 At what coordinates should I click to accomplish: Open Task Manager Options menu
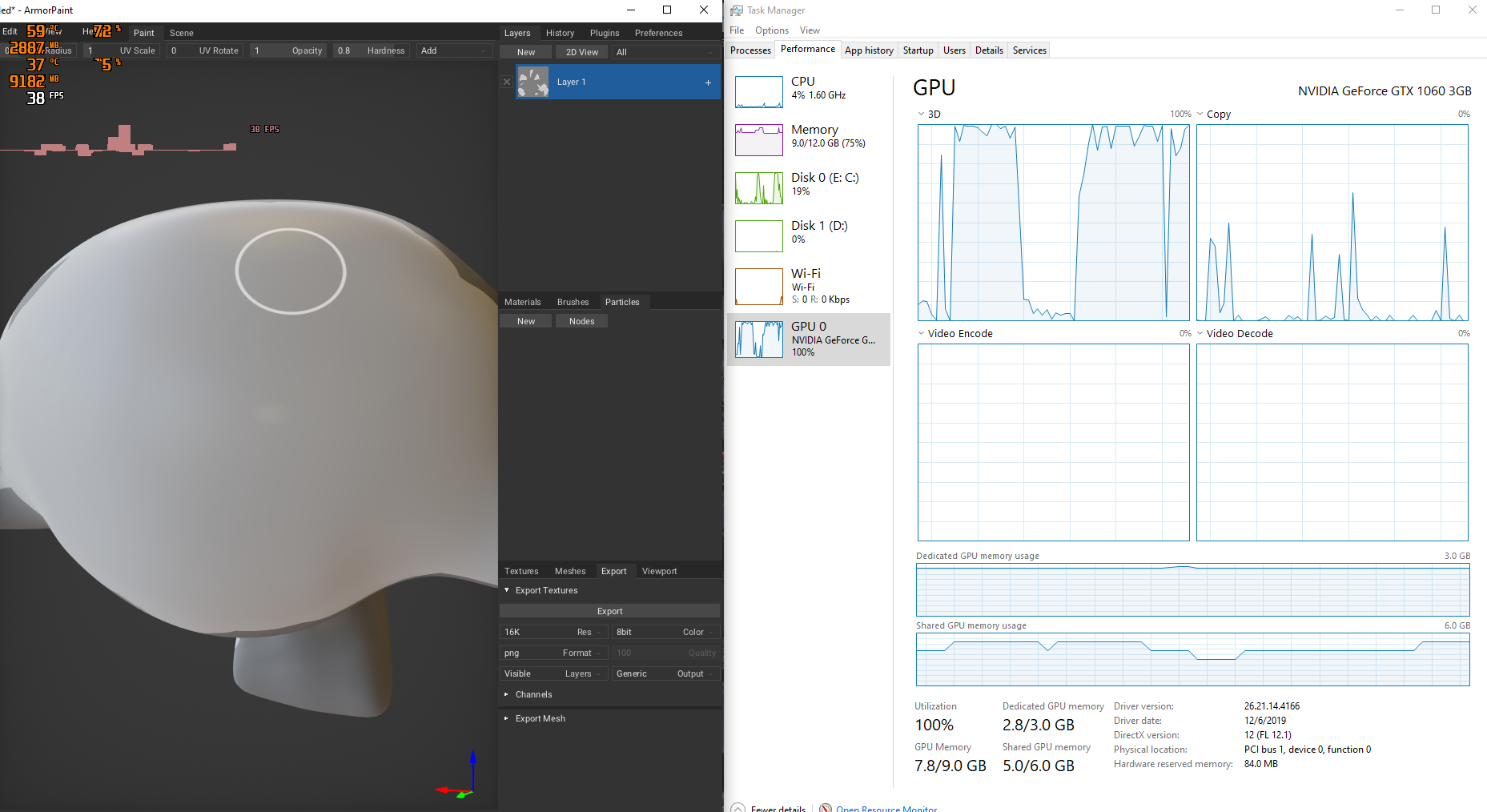point(772,30)
